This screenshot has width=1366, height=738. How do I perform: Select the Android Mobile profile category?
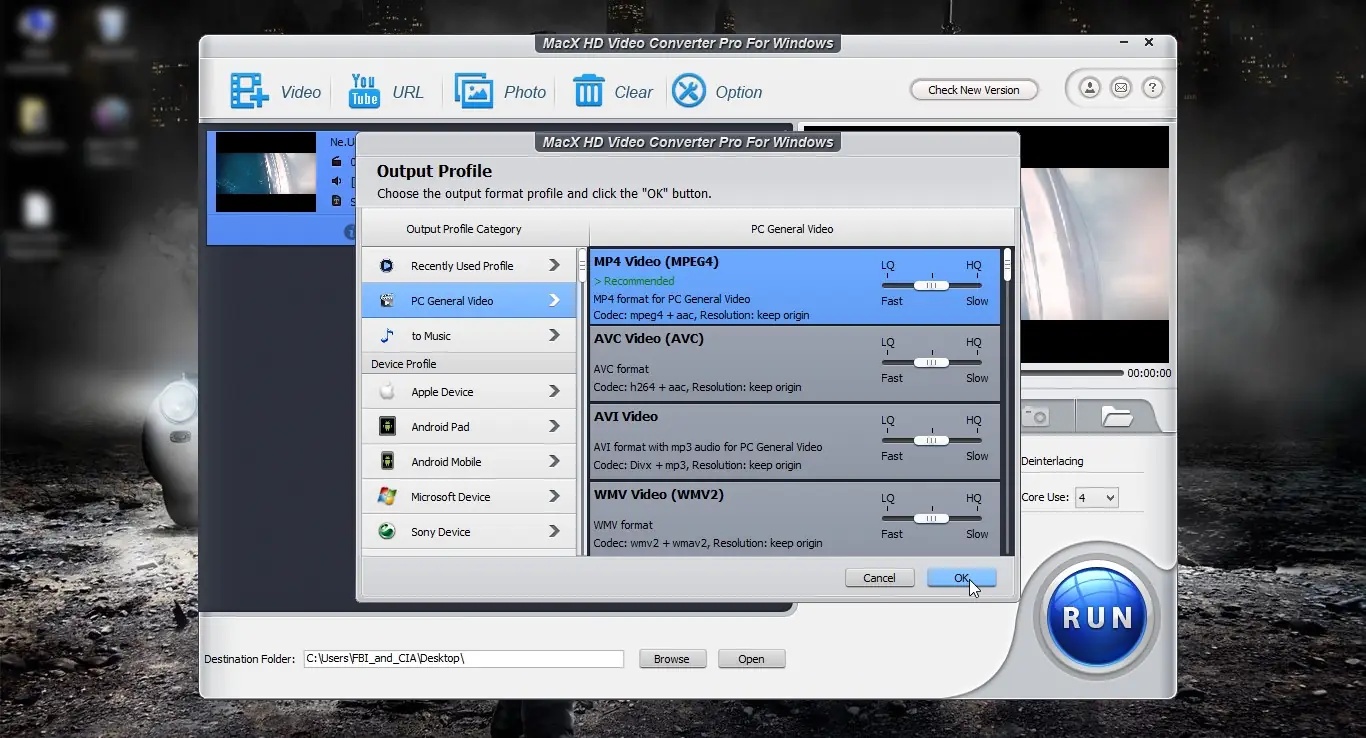coord(469,462)
